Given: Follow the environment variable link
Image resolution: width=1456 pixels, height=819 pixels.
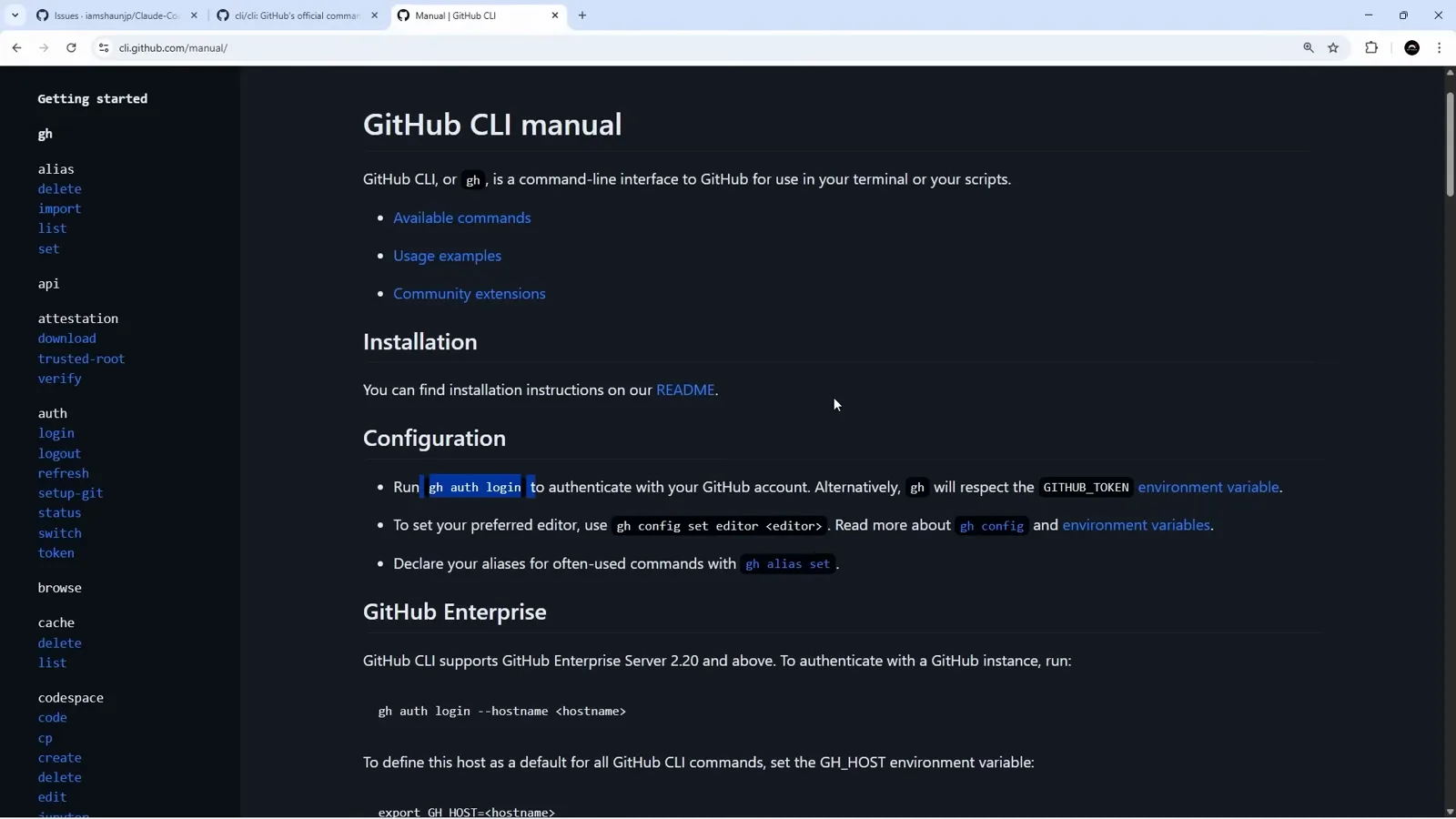Looking at the screenshot, I should click(1208, 487).
